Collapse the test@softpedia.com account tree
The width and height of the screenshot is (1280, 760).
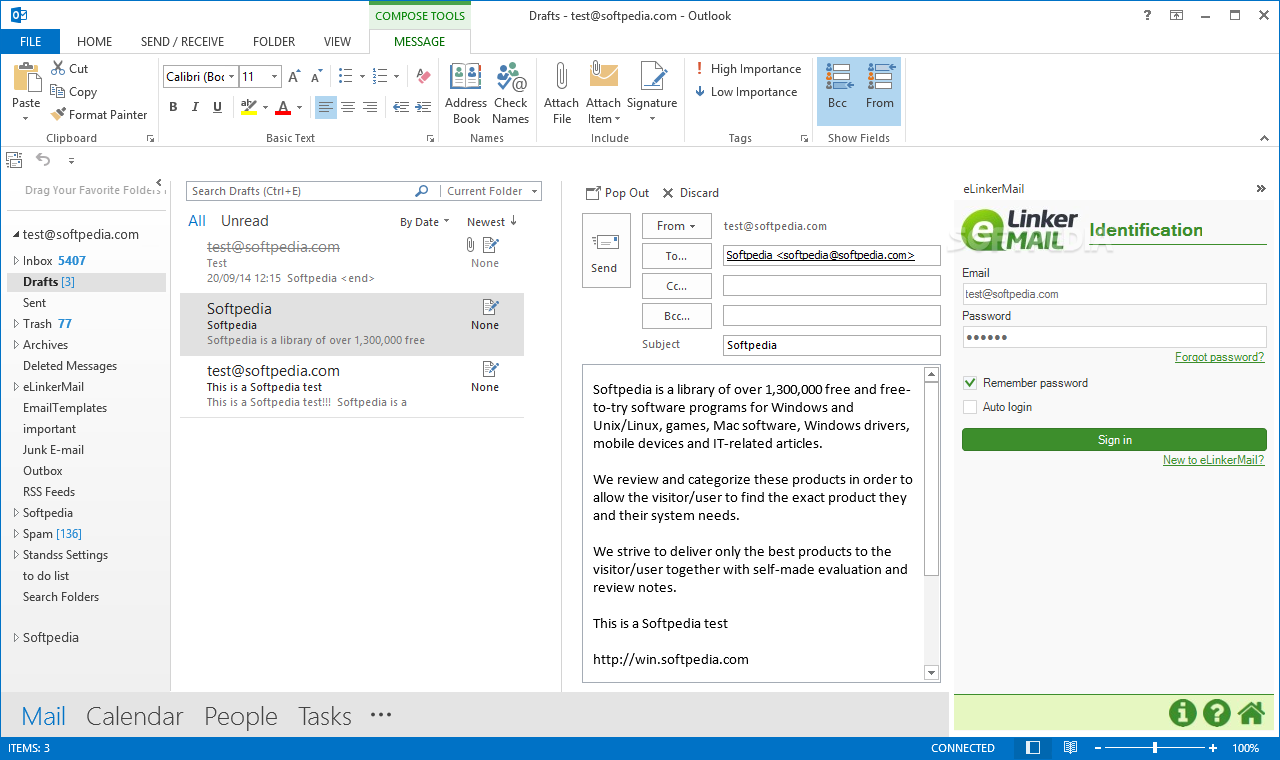pos(16,235)
